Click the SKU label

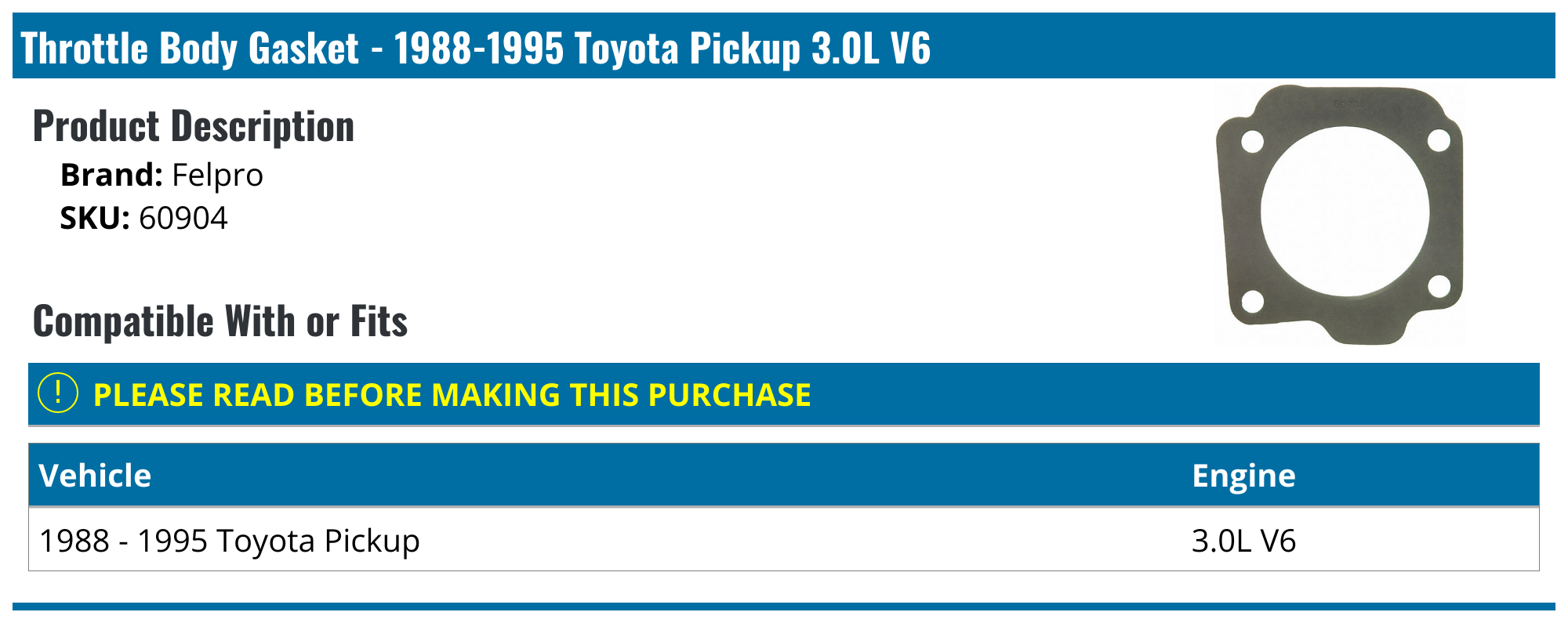tap(95, 218)
